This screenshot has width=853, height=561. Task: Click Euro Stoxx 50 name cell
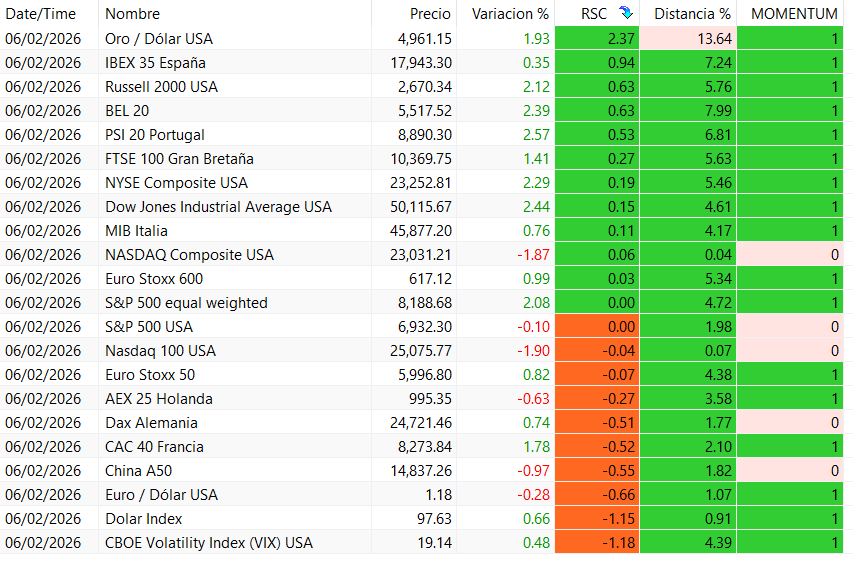(x=150, y=374)
